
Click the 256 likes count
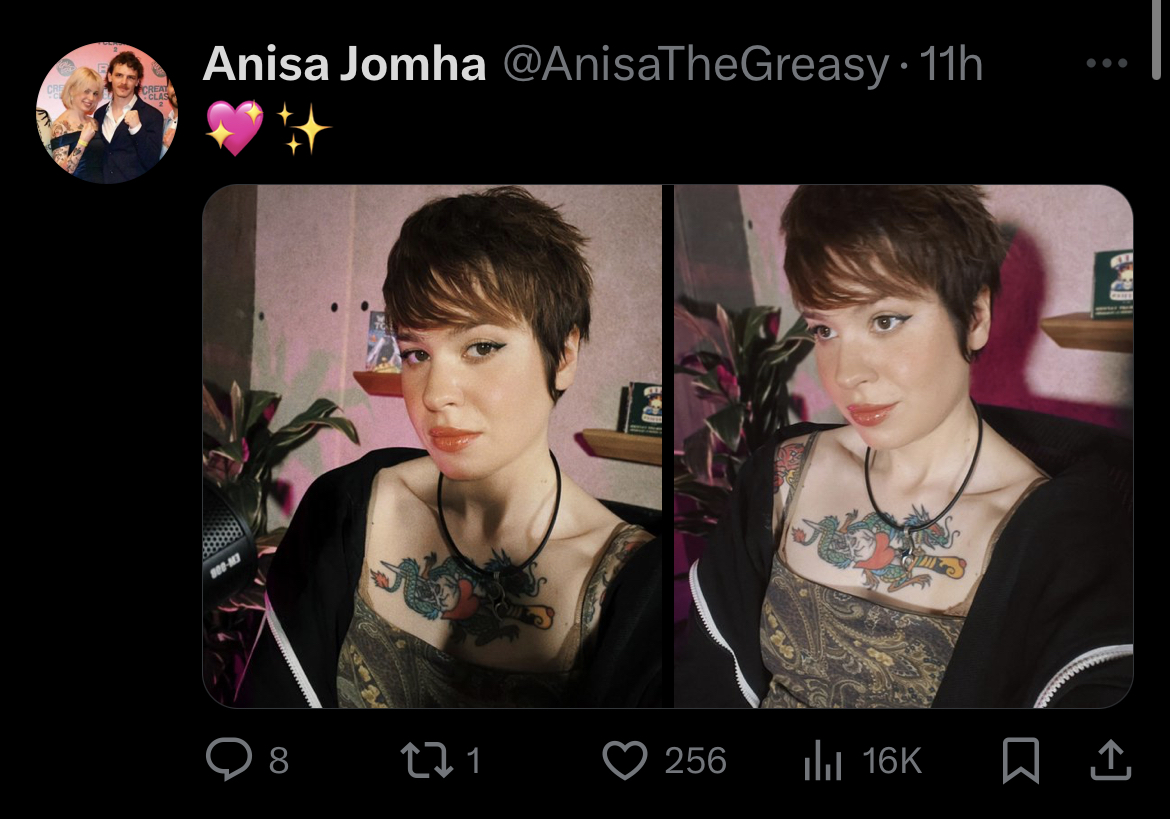pyautogui.click(x=695, y=761)
